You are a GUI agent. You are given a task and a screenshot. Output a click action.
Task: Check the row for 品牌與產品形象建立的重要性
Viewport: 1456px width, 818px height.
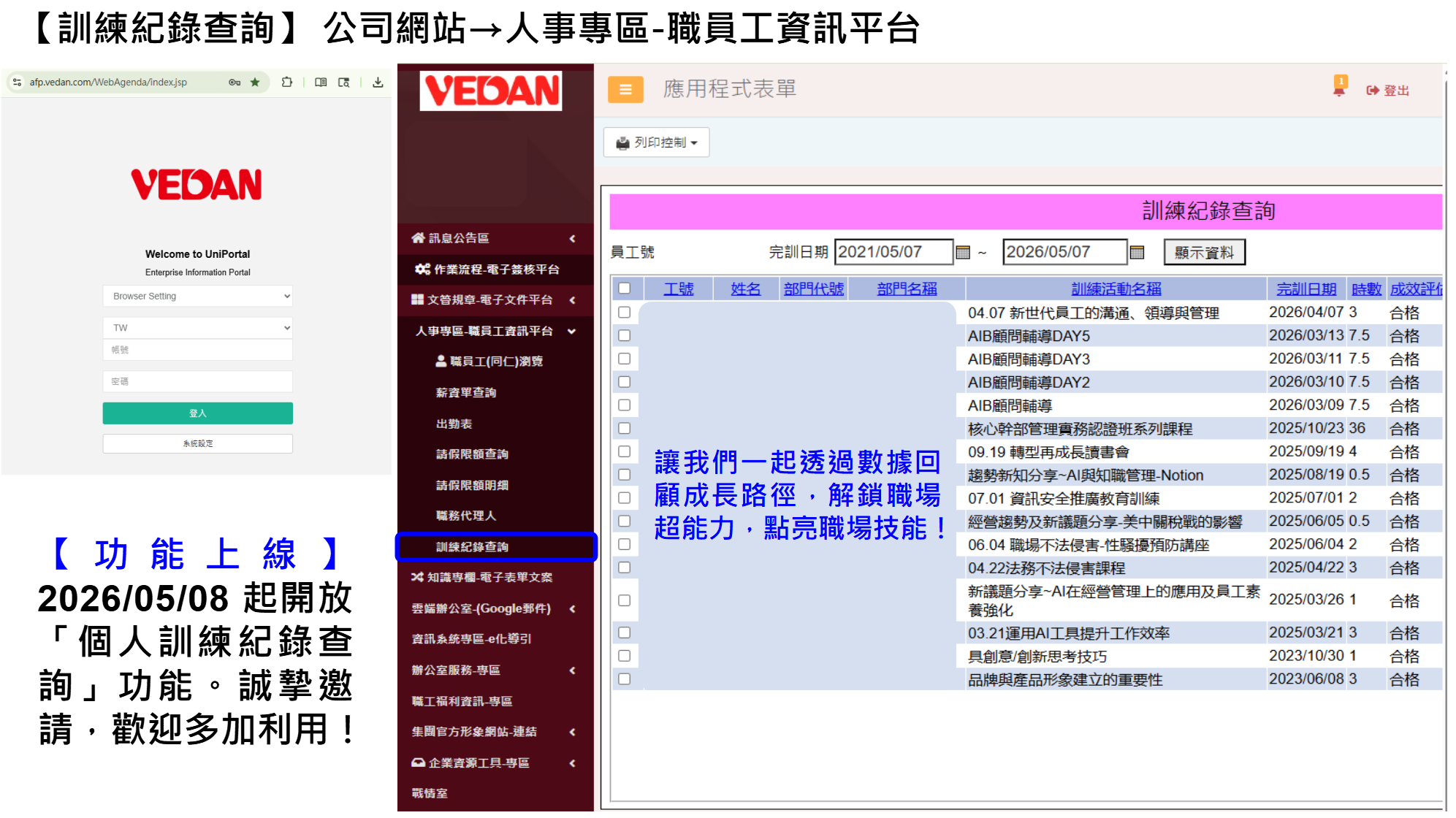pos(624,679)
